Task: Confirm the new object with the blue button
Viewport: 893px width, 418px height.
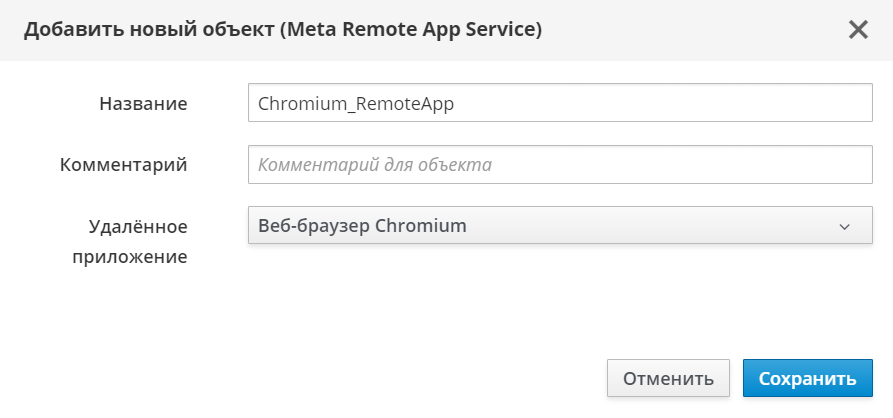Action: 807,379
